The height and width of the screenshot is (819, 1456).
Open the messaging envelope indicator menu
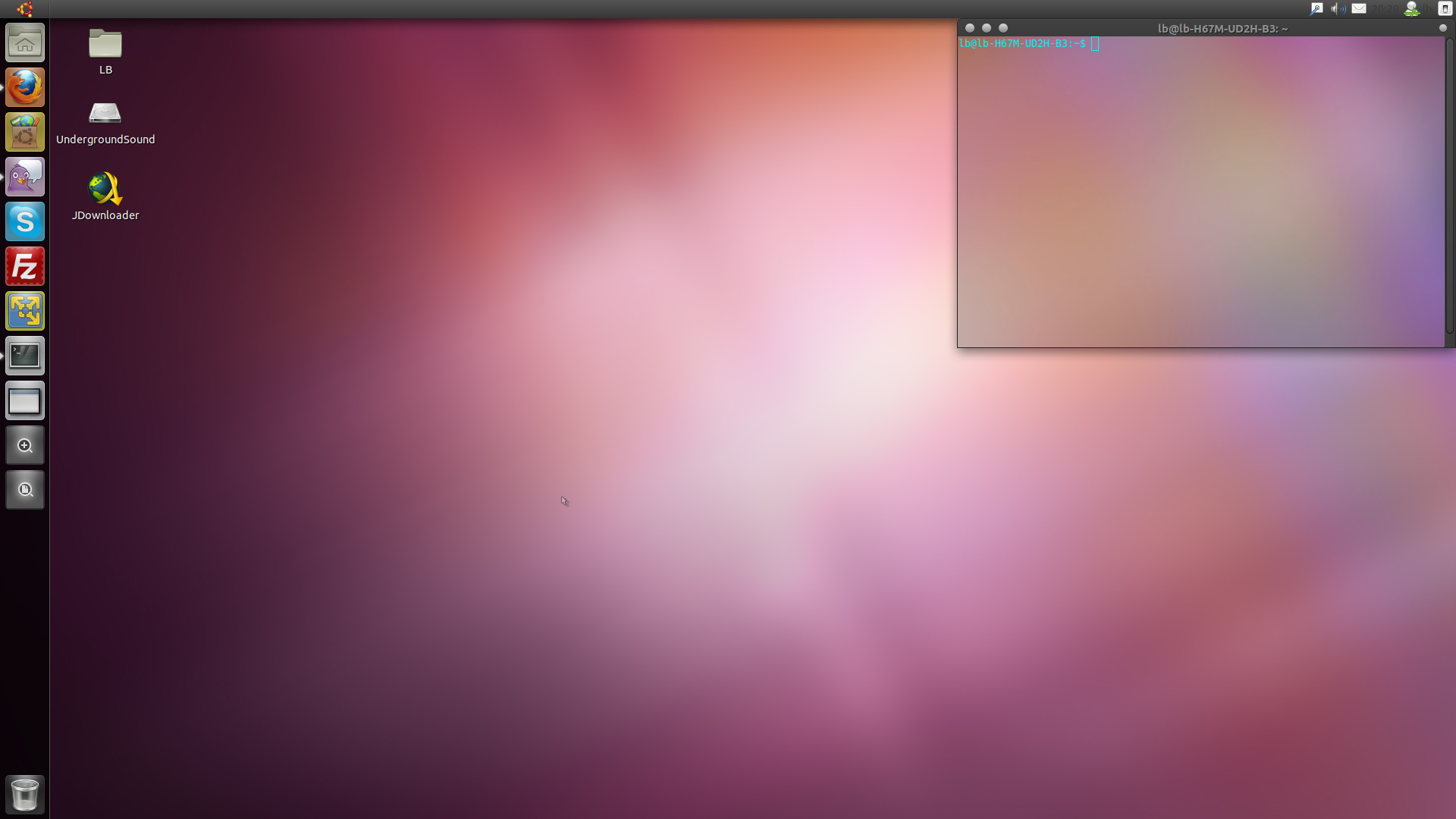tap(1359, 9)
